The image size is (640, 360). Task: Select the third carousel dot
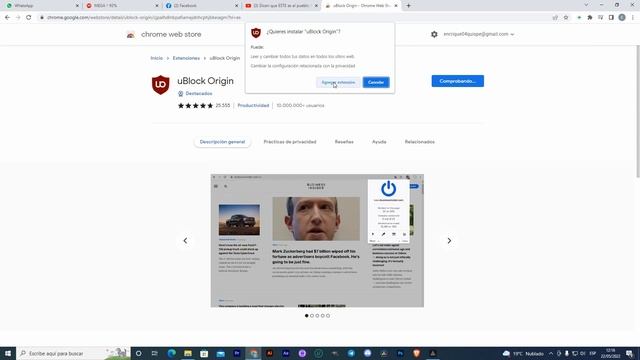(x=317, y=316)
